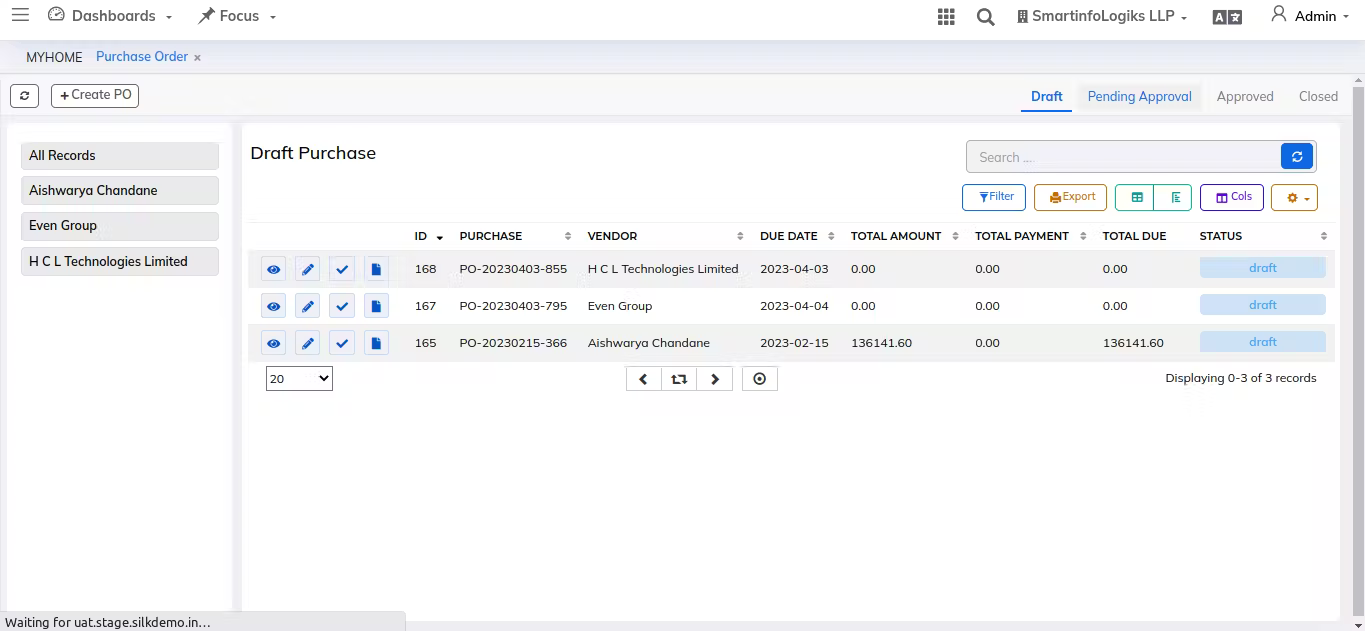Click PO-20230403-855 purchase number
Screen dimensions: 1365x631
[513, 269]
